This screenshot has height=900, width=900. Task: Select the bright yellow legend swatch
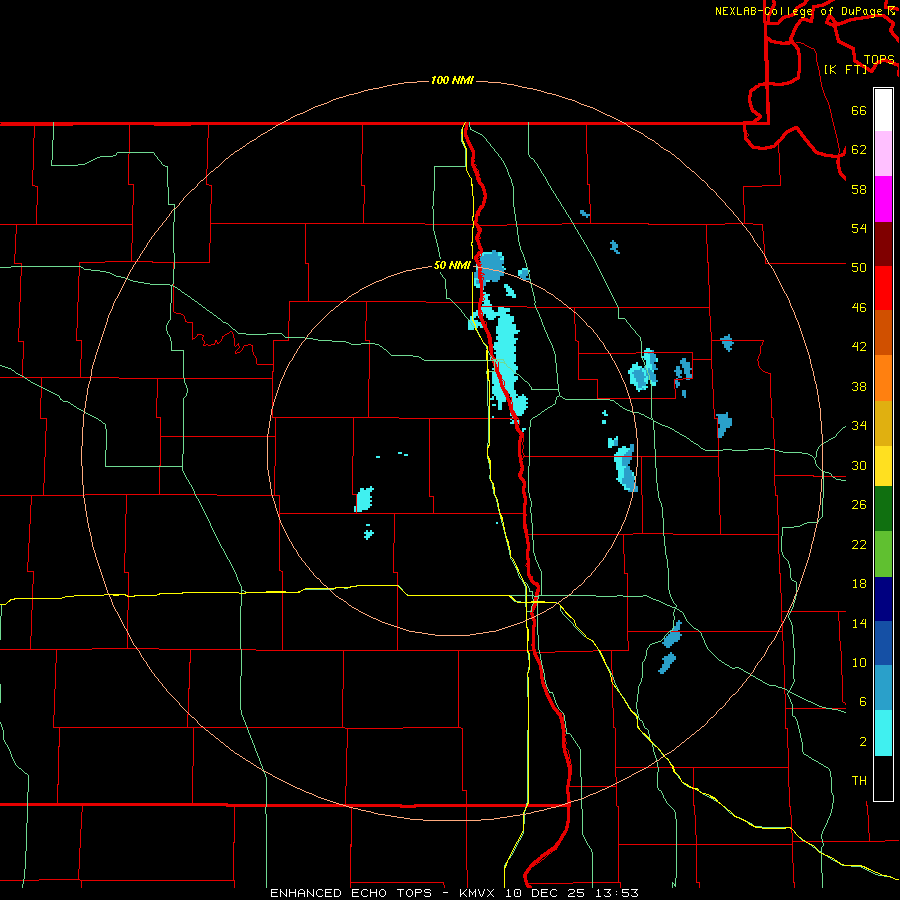click(x=883, y=466)
